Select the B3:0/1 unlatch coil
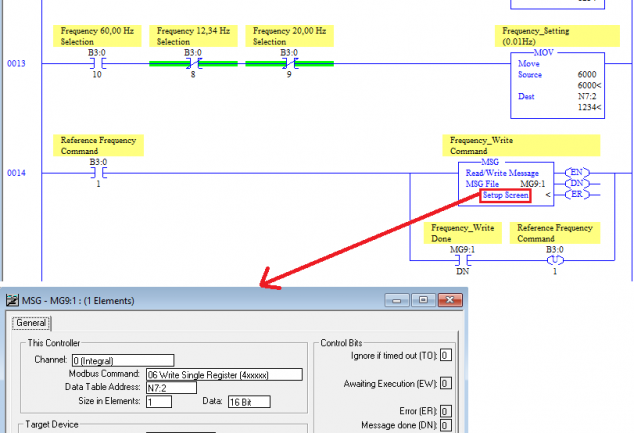 tap(555, 260)
